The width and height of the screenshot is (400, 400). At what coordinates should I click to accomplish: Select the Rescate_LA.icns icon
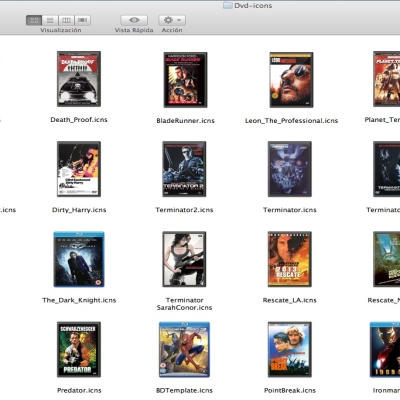pyautogui.click(x=290, y=259)
